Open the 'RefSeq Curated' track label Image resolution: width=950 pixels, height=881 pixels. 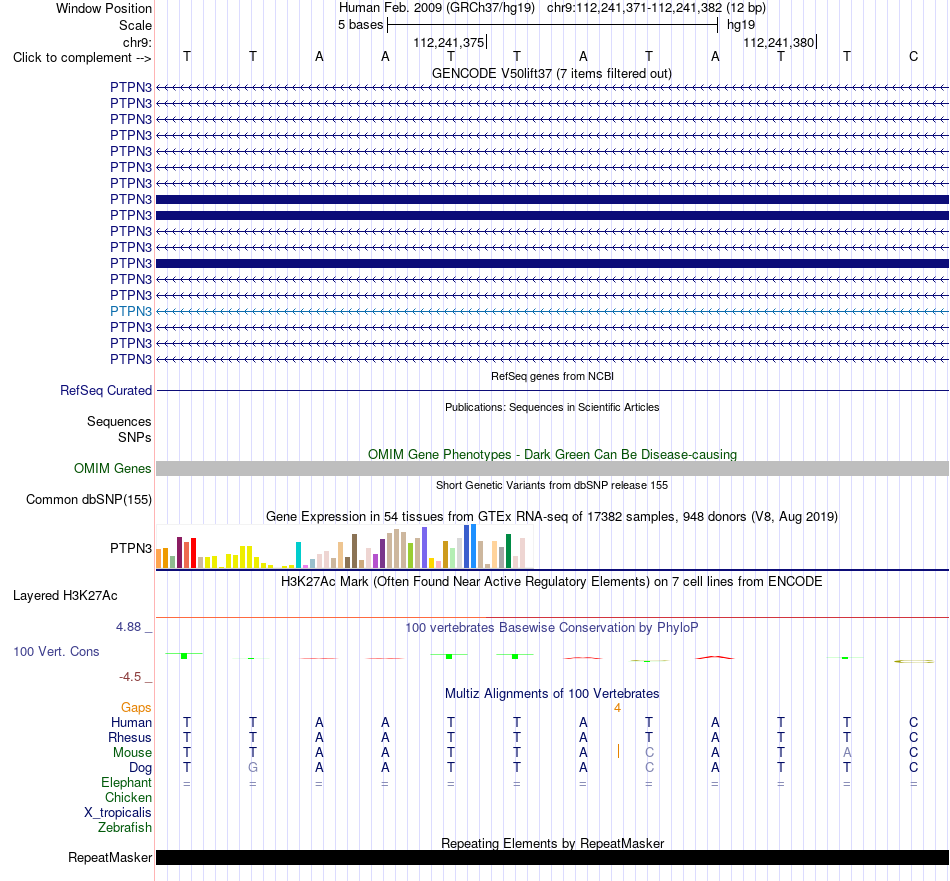(106, 391)
